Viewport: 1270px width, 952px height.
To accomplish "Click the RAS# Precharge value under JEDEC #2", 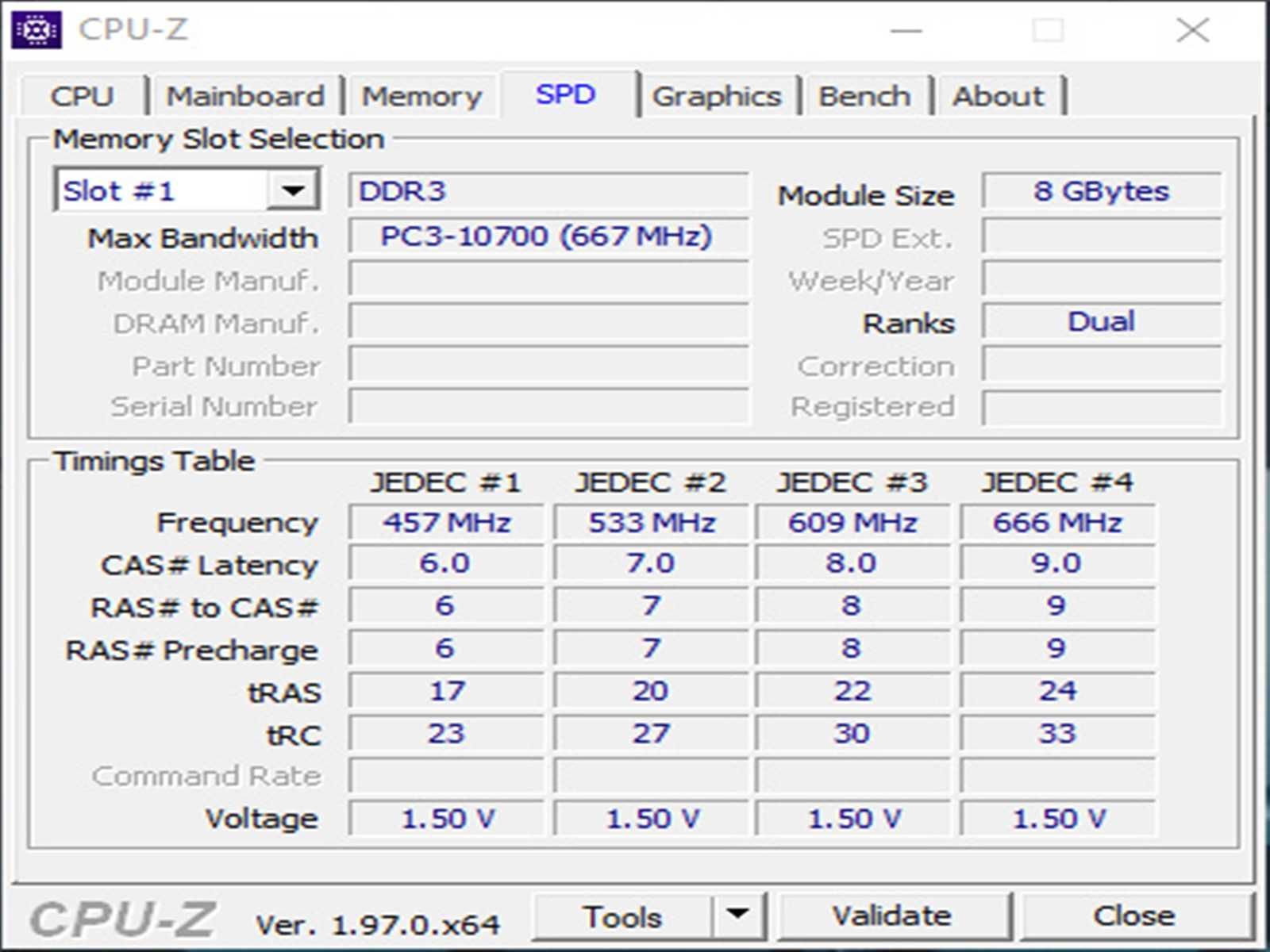I will click(x=652, y=648).
